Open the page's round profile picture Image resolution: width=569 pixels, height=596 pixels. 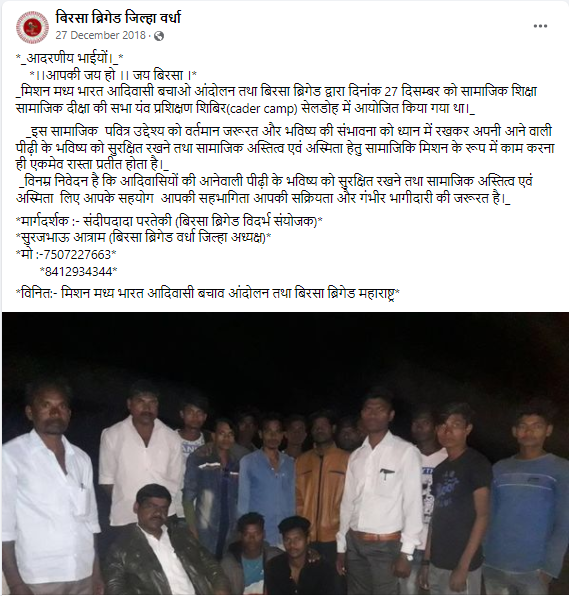click(x=32, y=27)
